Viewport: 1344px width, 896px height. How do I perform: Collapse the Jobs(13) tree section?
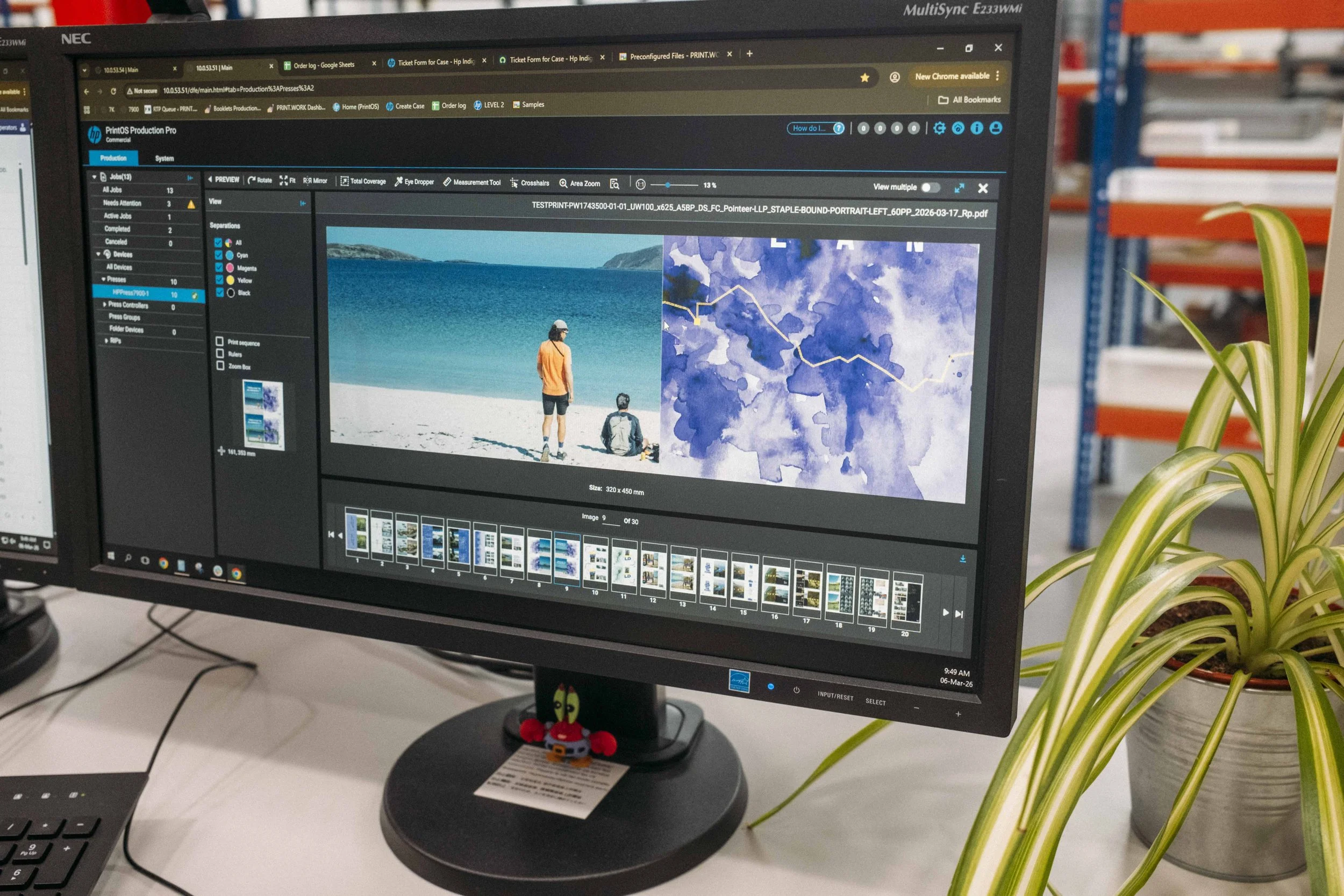[94, 177]
